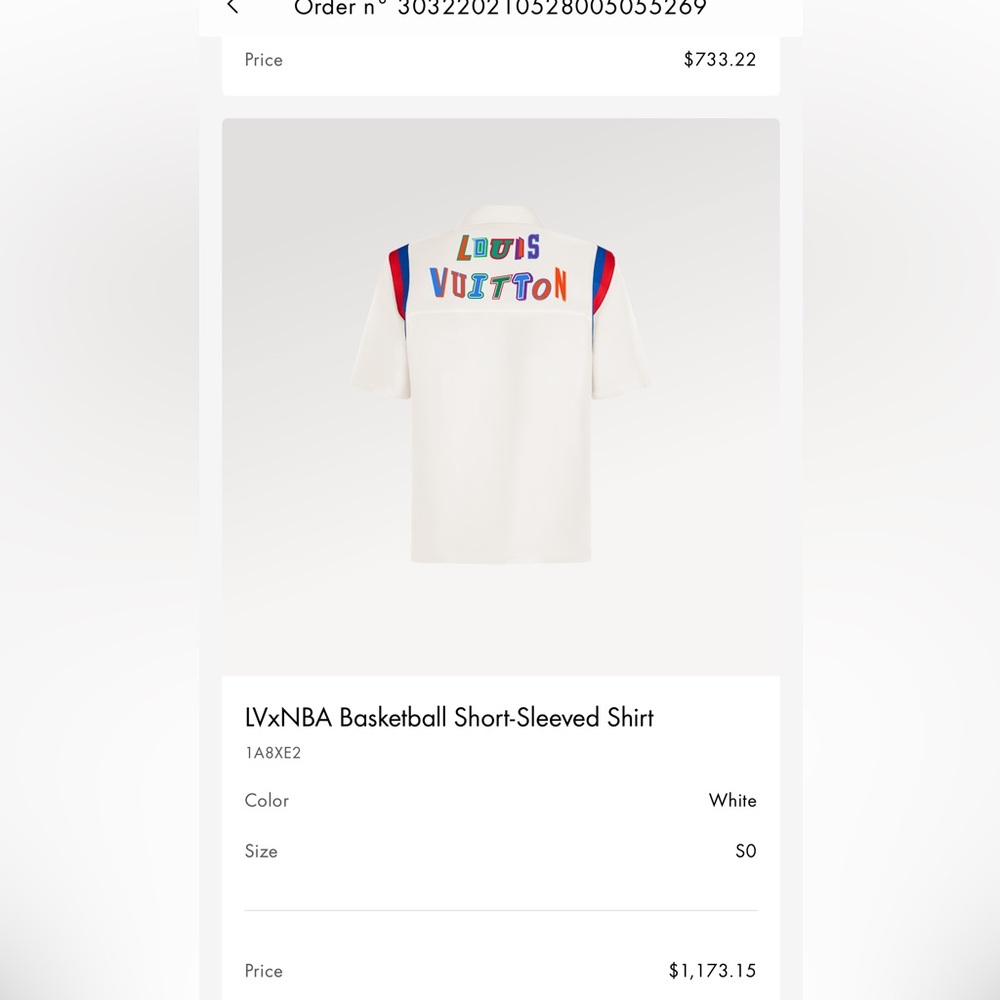Click the Size label
This screenshot has height=1000, width=1000.
[261, 851]
